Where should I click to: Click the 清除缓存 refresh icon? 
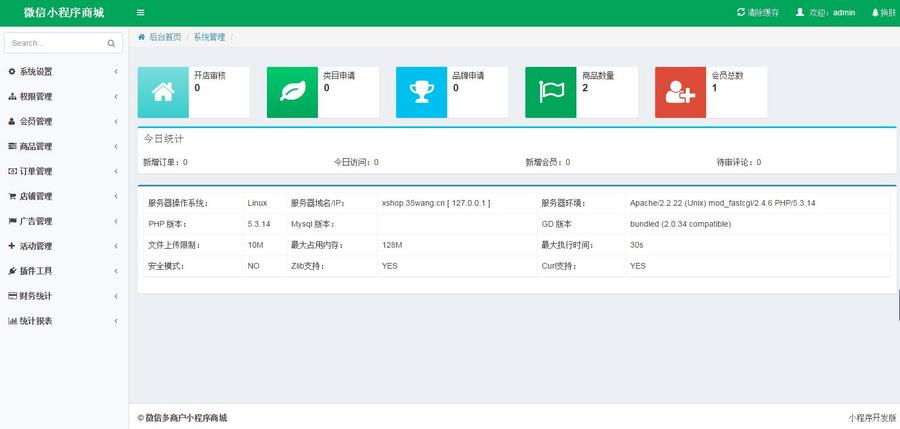(740, 12)
